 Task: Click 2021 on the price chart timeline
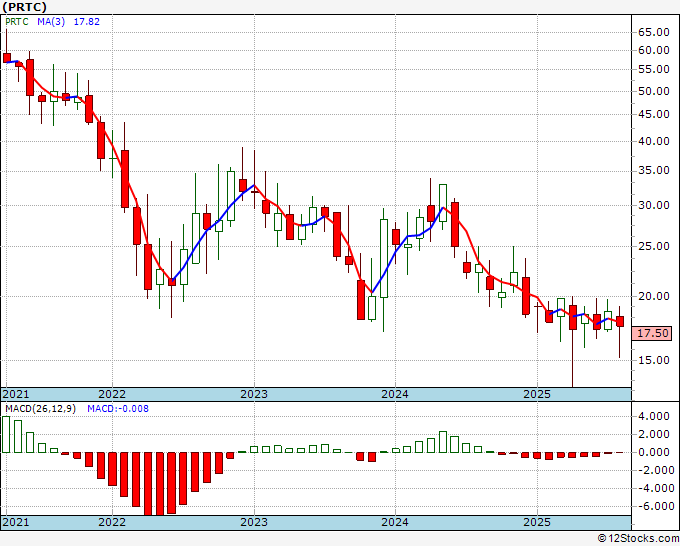tap(16, 394)
